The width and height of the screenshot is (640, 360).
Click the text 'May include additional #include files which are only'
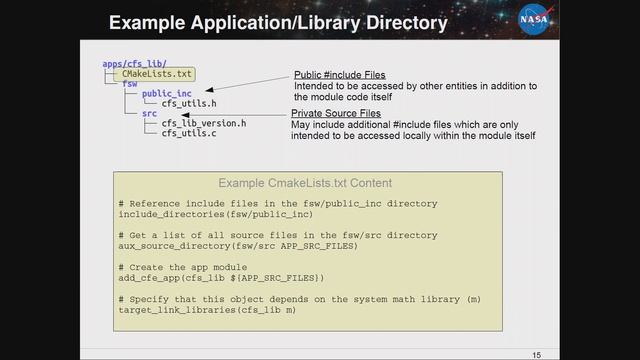pos(404,124)
